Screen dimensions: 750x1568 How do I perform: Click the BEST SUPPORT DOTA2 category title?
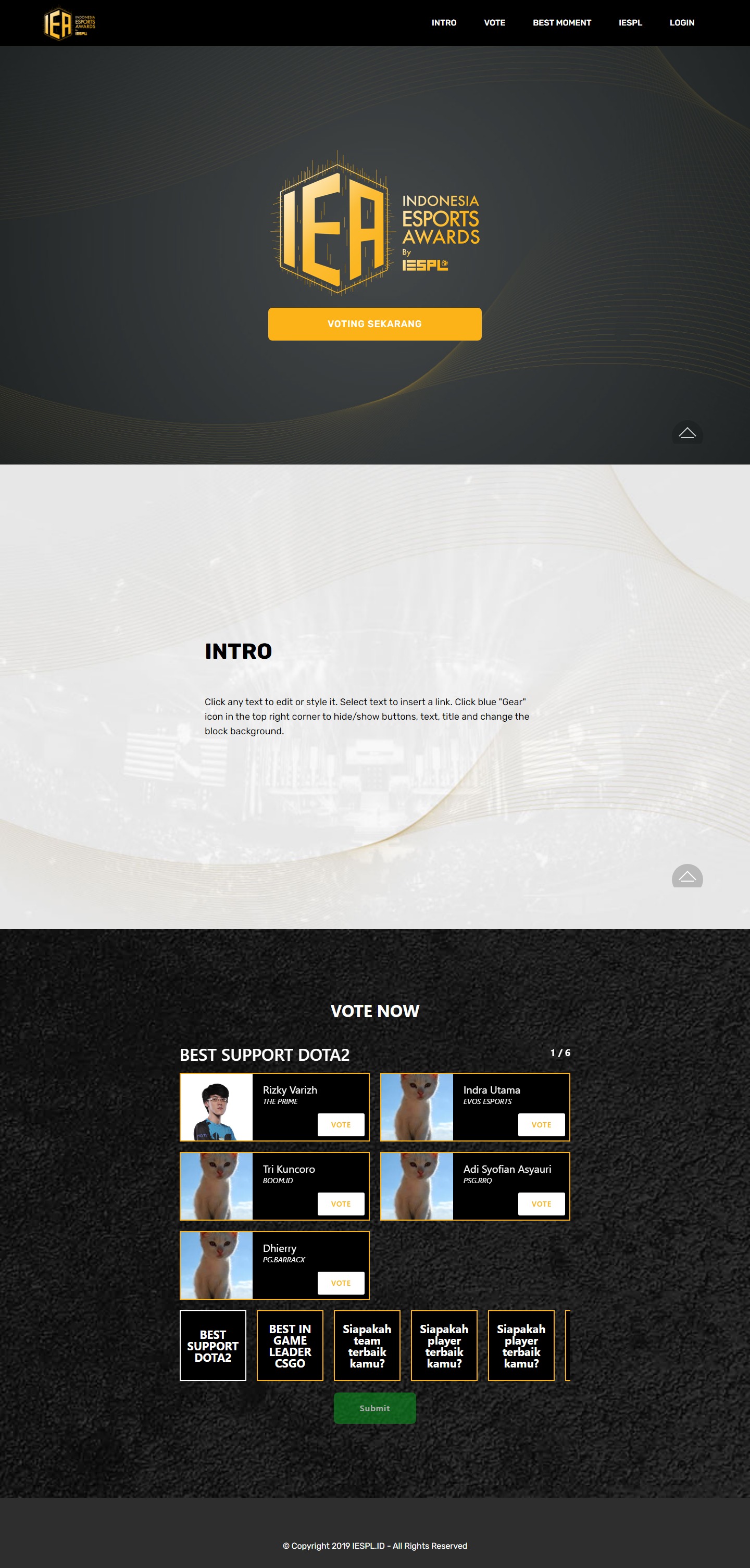(x=265, y=1055)
